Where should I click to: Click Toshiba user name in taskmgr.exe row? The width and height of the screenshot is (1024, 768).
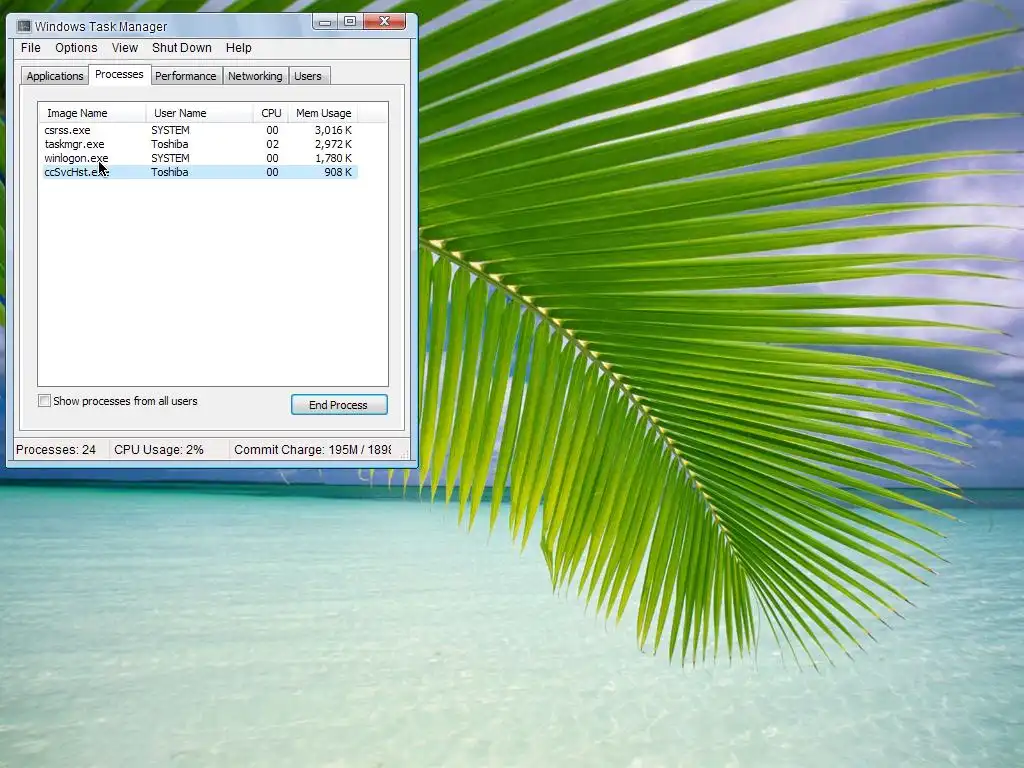click(x=170, y=144)
